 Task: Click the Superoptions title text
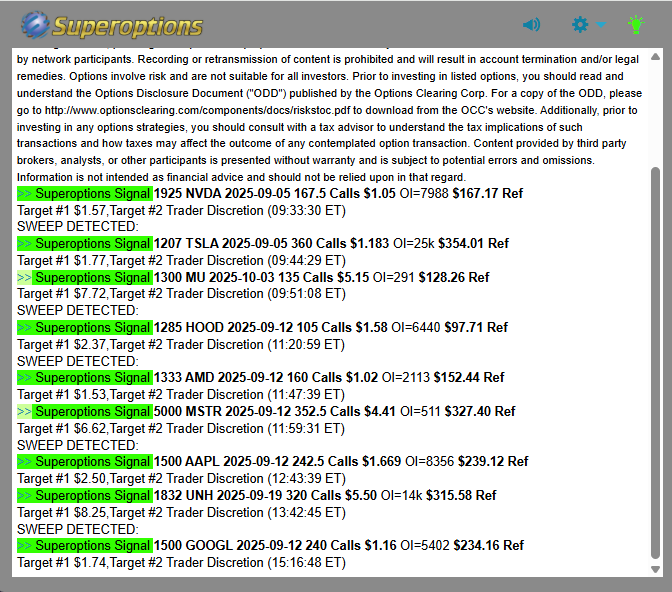pos(128,25)
